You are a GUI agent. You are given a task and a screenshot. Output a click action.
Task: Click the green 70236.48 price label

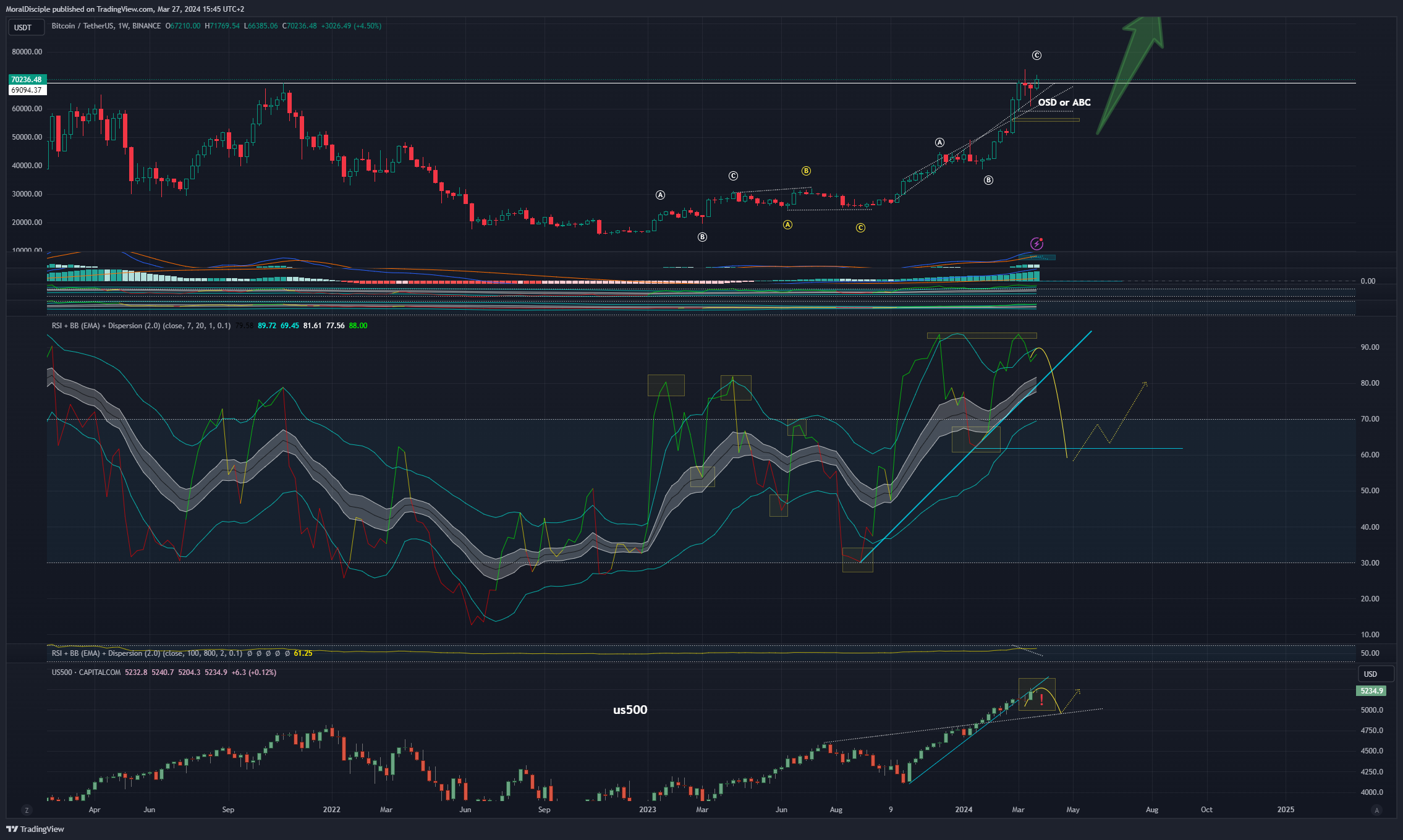tap(27, 80)
